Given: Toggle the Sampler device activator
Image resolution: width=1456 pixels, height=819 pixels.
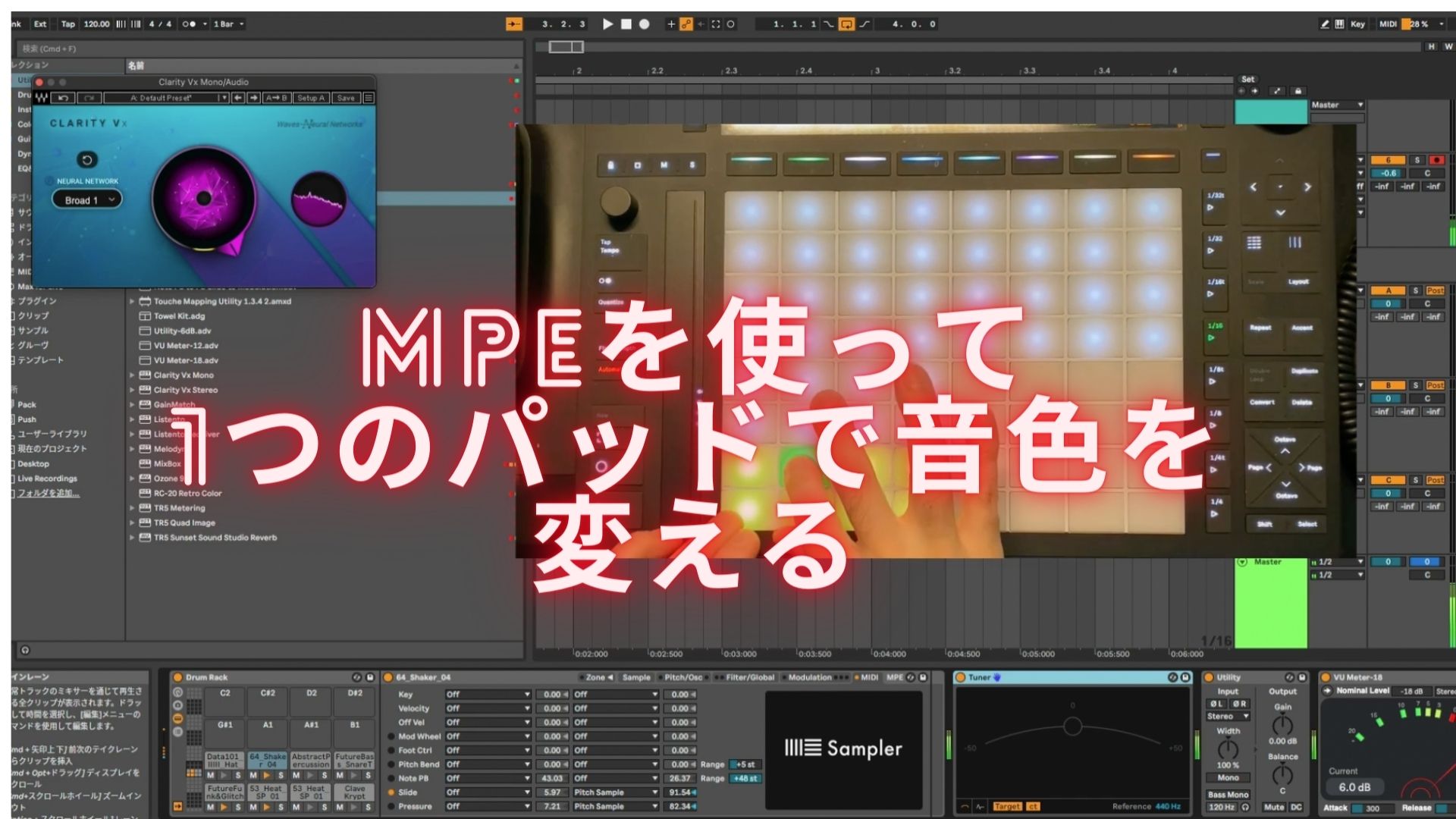Looking at the screenshot, I should coord(388,677).
